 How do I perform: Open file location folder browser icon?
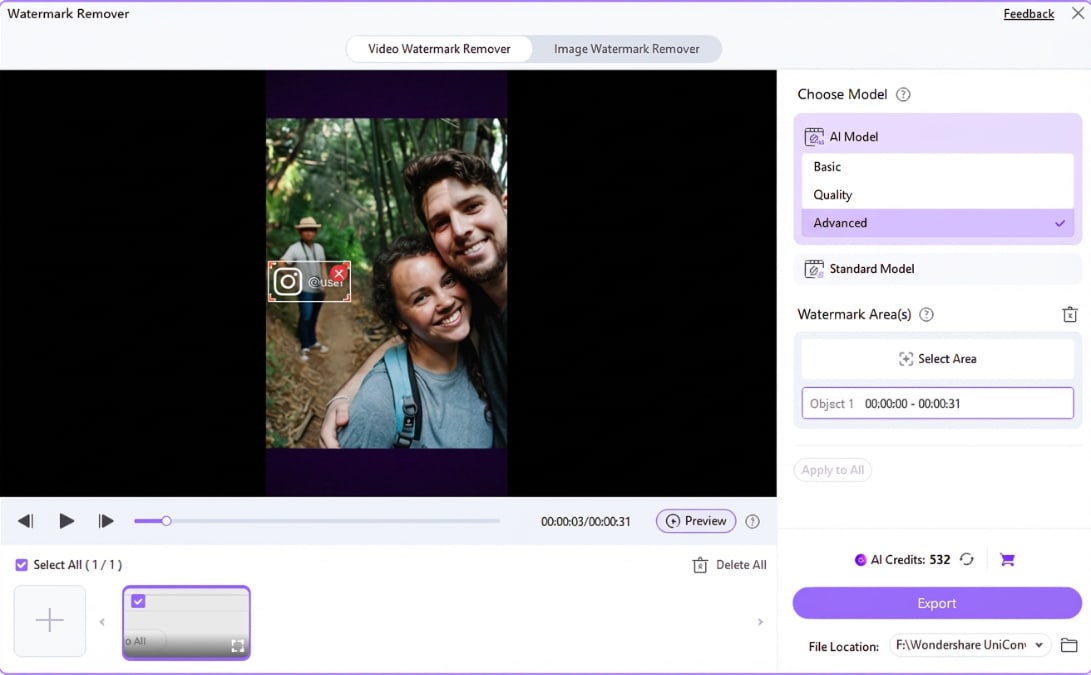(x=1068, y=645)
